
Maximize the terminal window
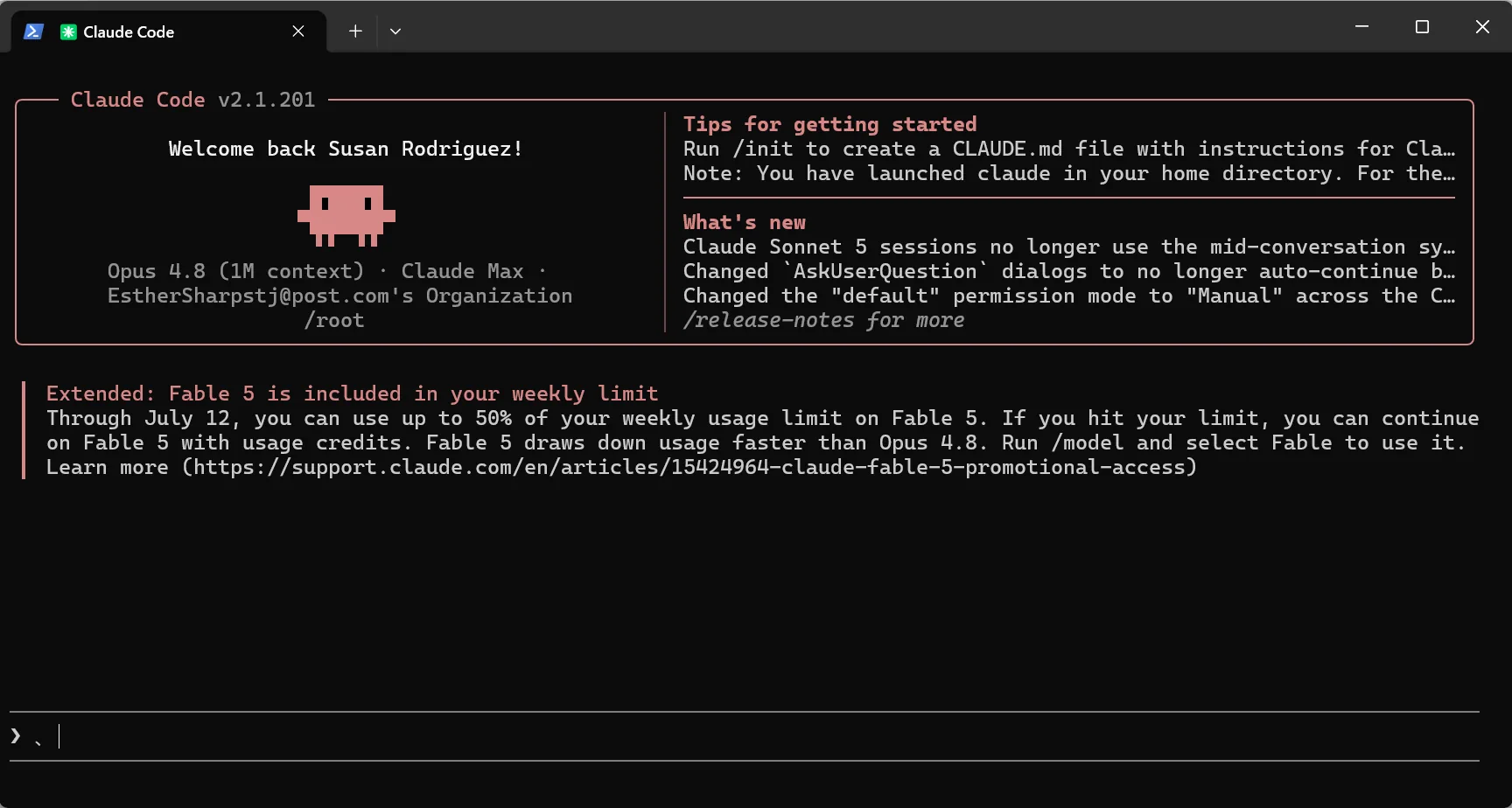coord(1422,27)
